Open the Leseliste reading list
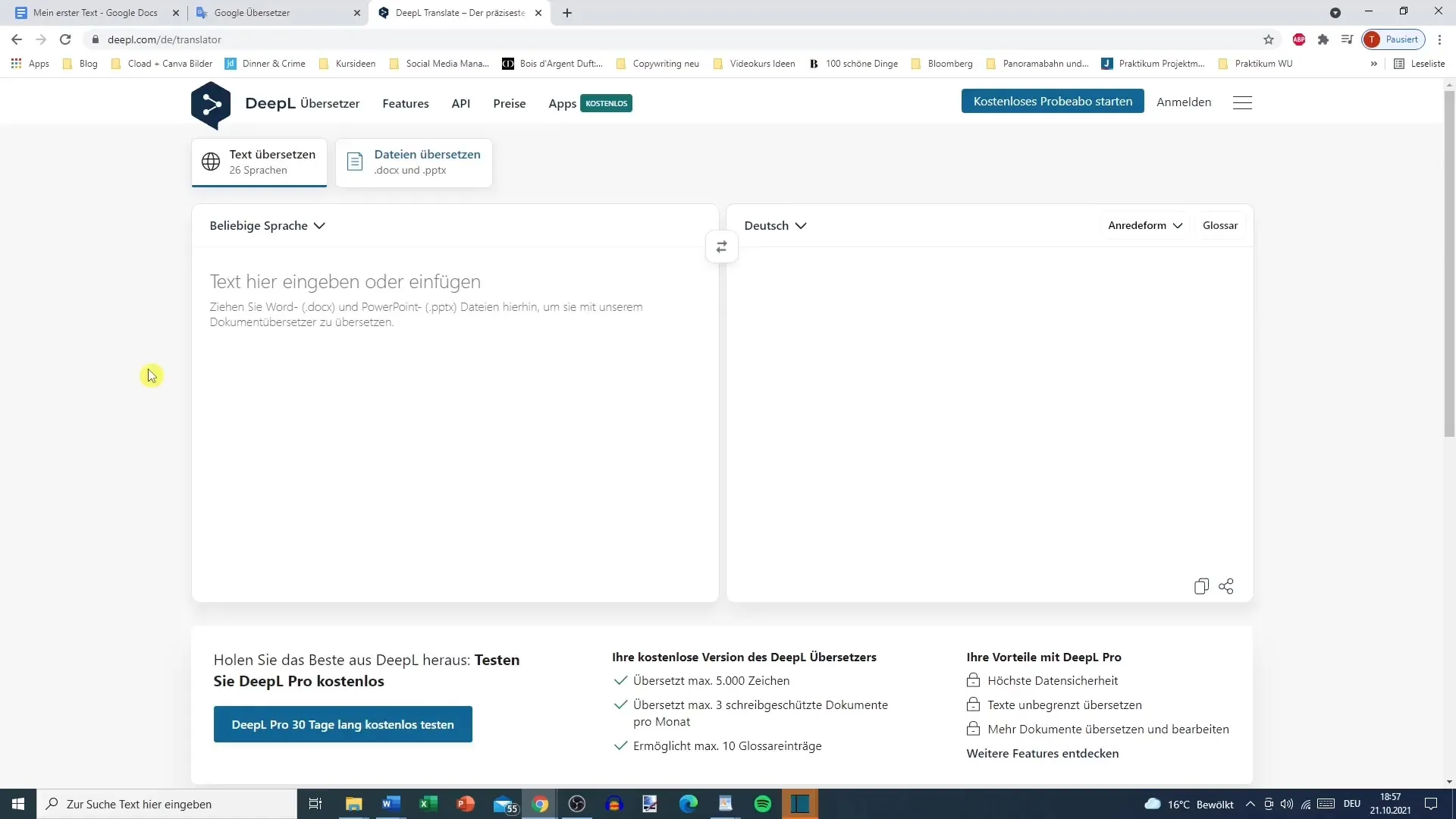The height and width of the screenshot is (819, 1456). (1420, 64)
